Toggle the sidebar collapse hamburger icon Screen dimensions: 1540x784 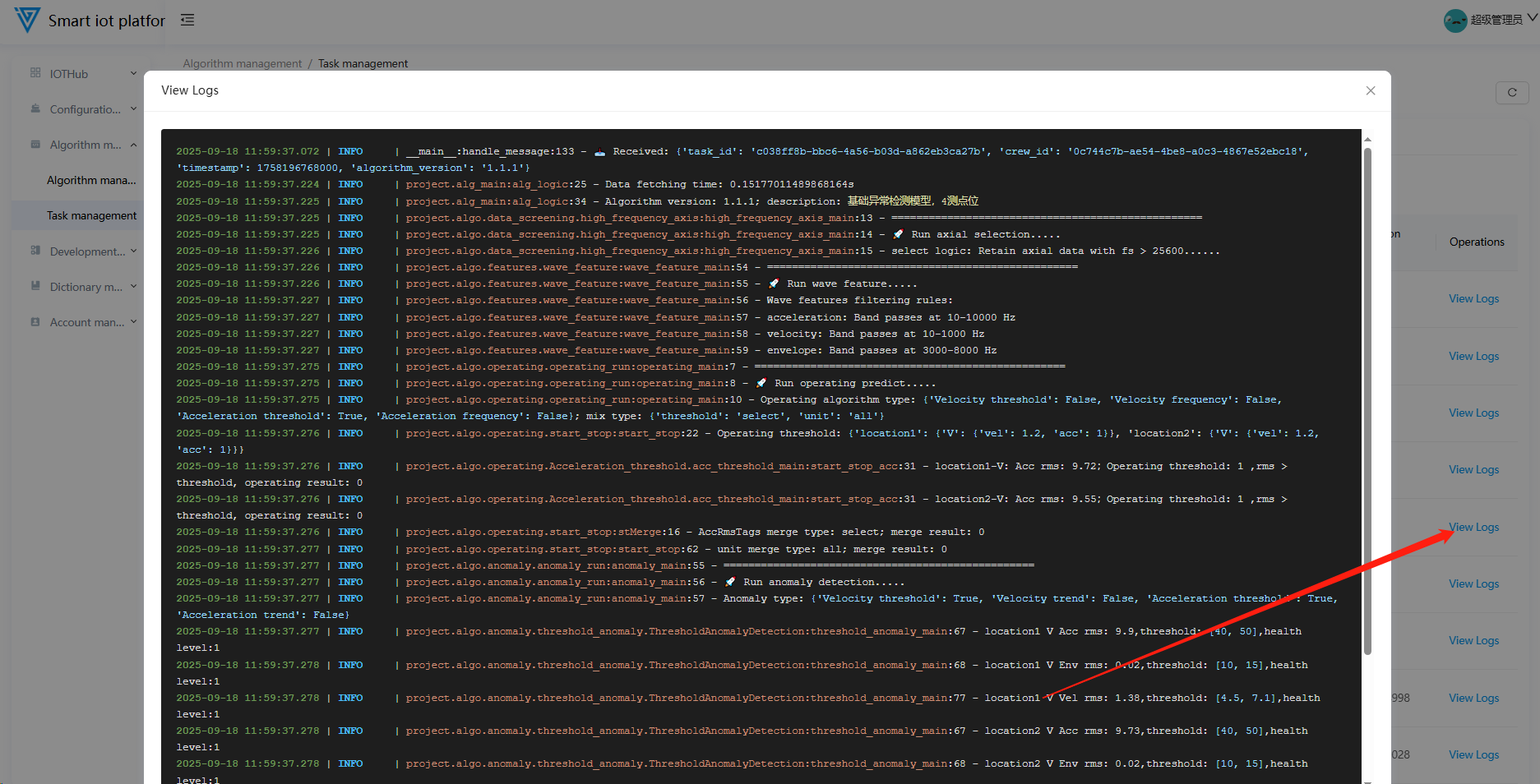[x=187, y=20]
